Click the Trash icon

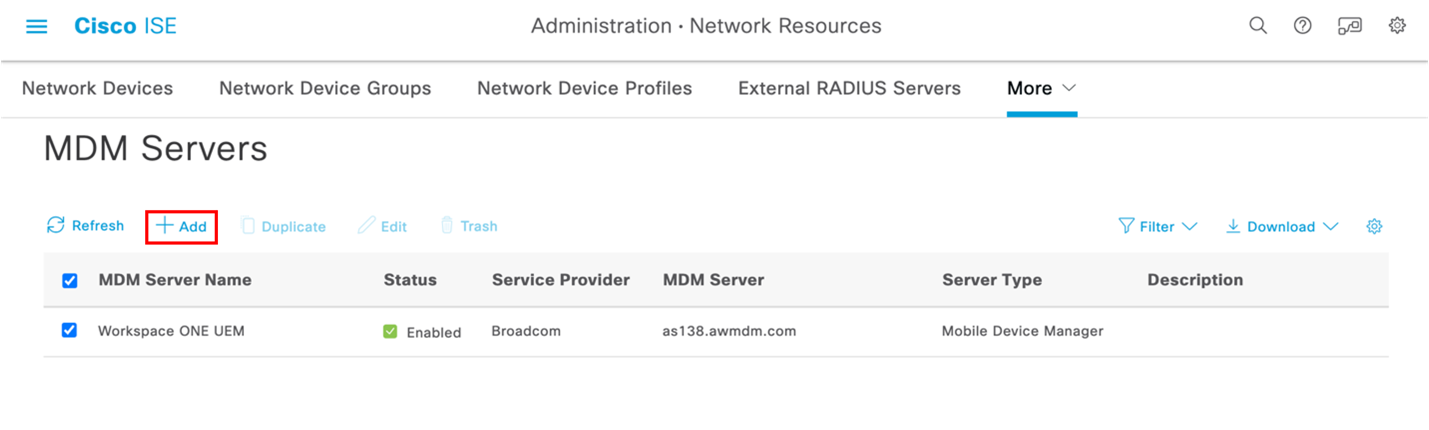point(448,226)
